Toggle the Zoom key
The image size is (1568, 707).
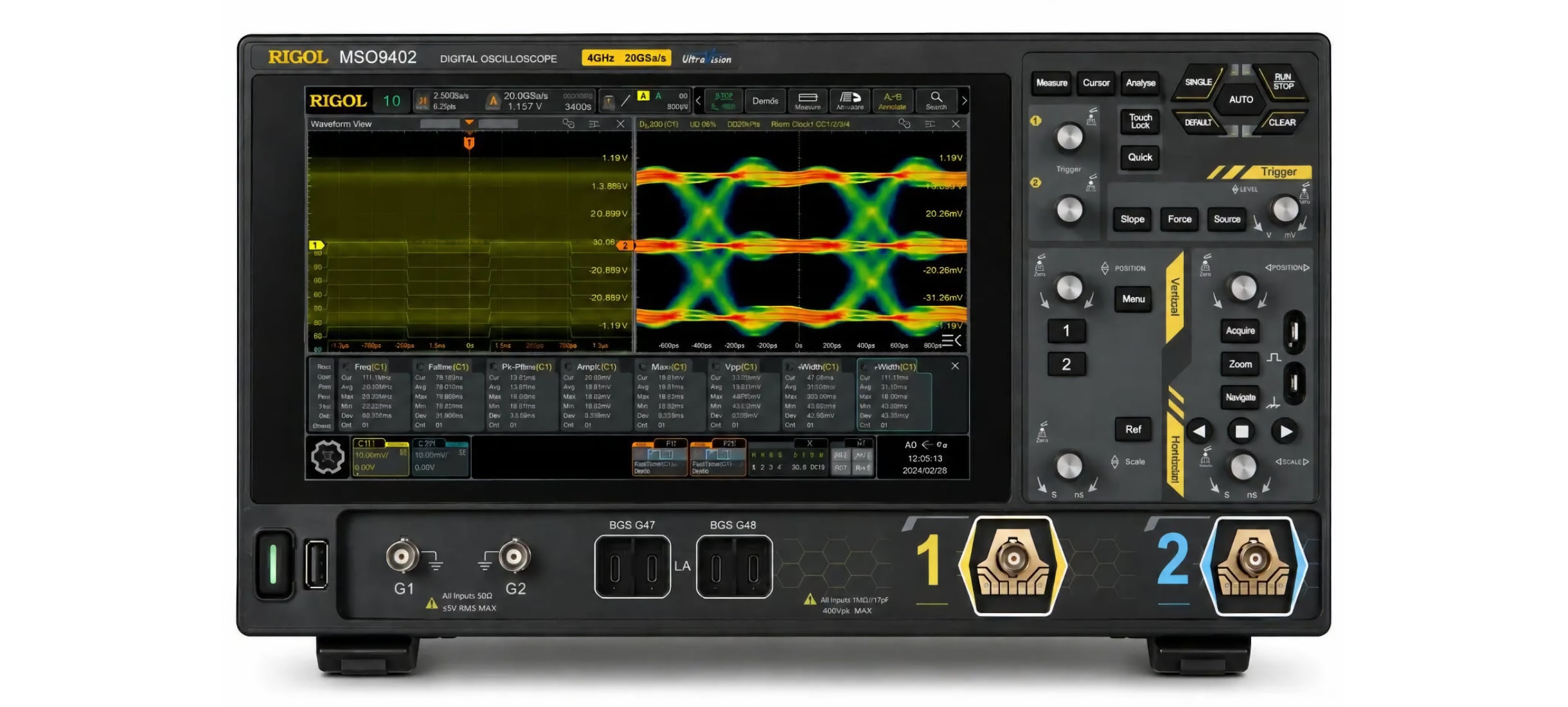click(x=1240, y=364)
